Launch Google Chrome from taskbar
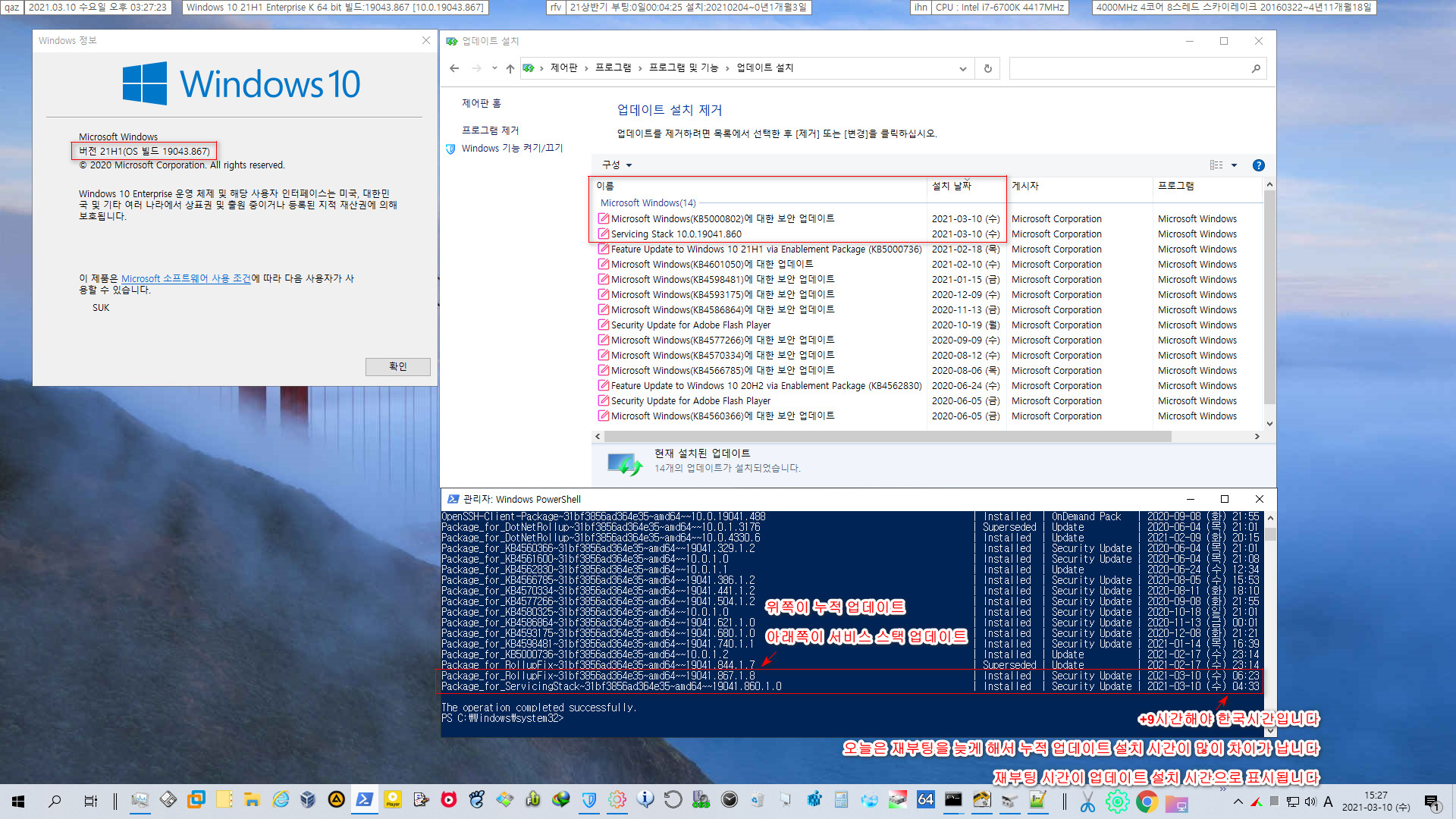This screenshot has height=819, width=1456. [1147, 801]
